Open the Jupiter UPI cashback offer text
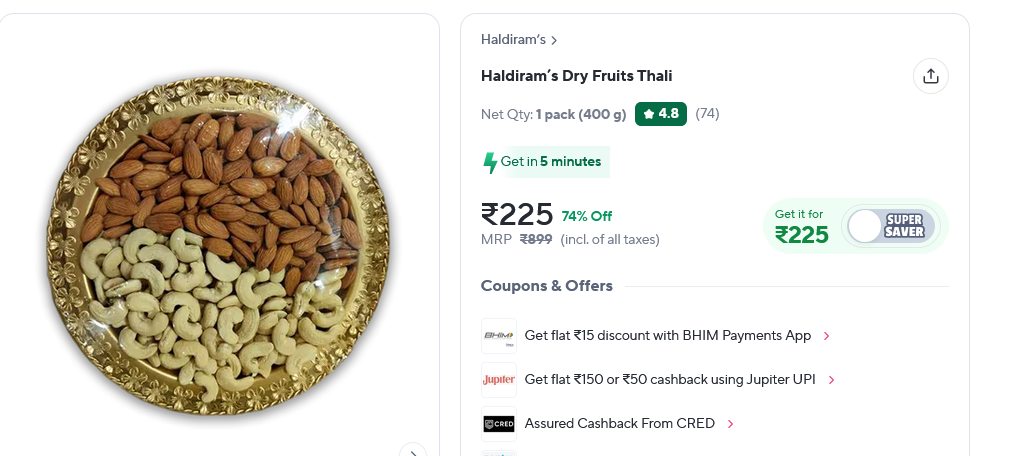The height and width of the screenshot is (456, 1014). [669, 380]
